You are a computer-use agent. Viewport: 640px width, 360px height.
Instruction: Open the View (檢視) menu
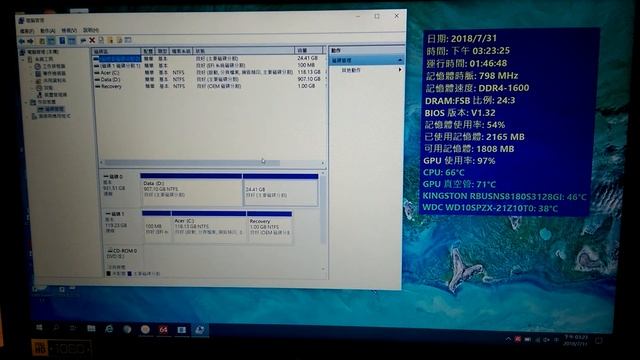point(69,30)
